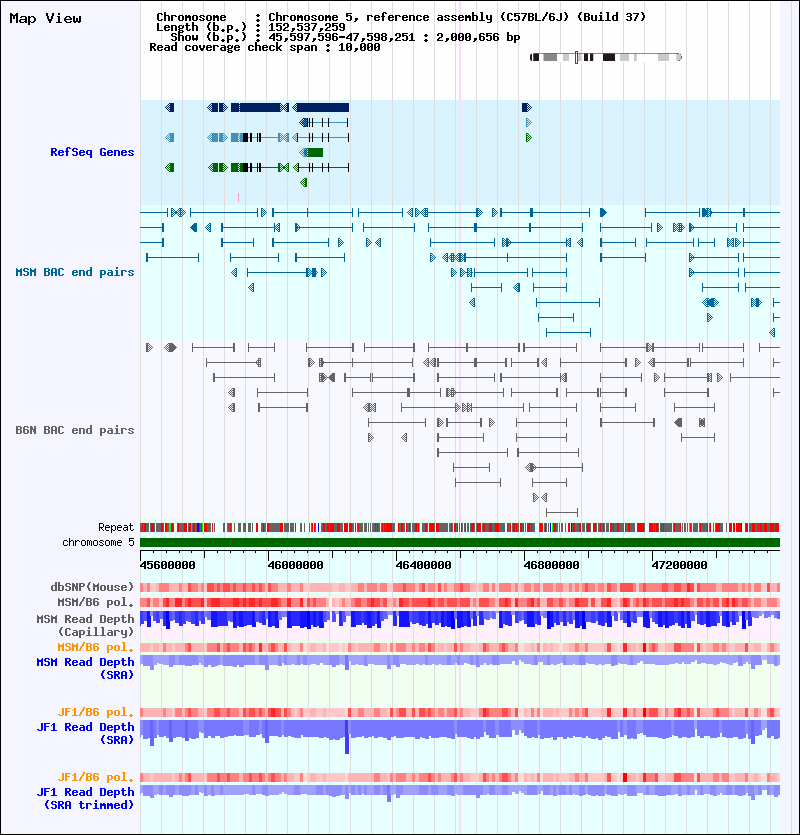Click the bottom B6N BAC end pair bar
Image resolution: width=800 pixels, height=835 pixels.
[x=562, y=513]
